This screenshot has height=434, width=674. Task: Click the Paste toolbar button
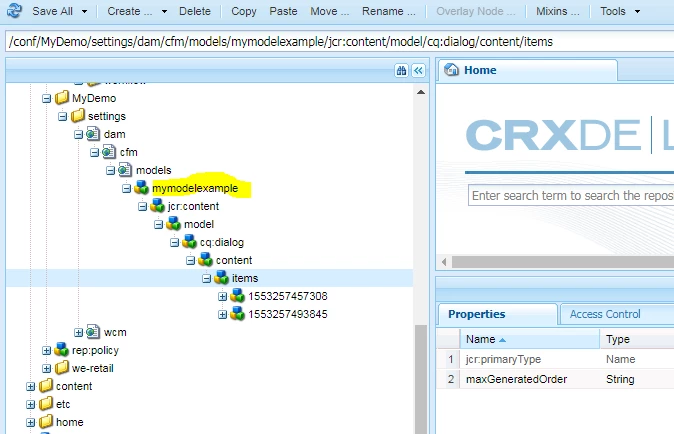pyautogui.click(x=283, y=11)
